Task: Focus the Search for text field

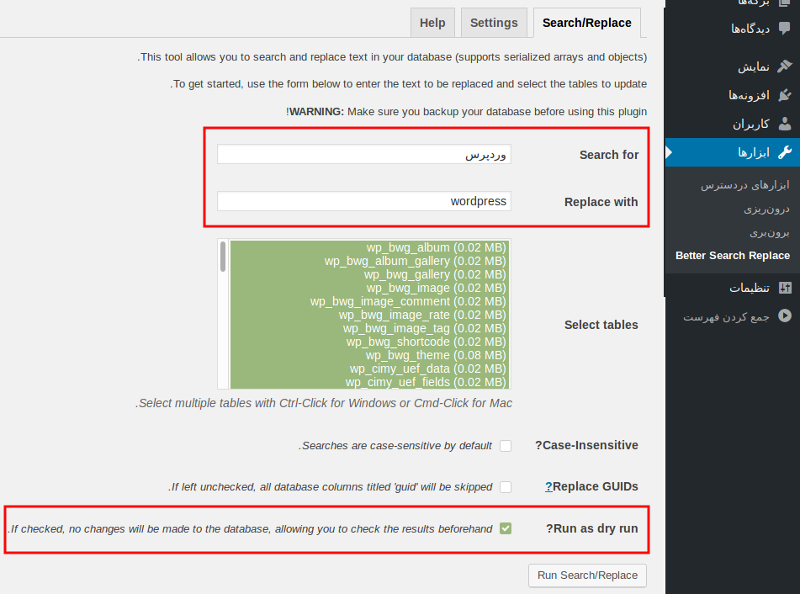Action: coord(364,155)
